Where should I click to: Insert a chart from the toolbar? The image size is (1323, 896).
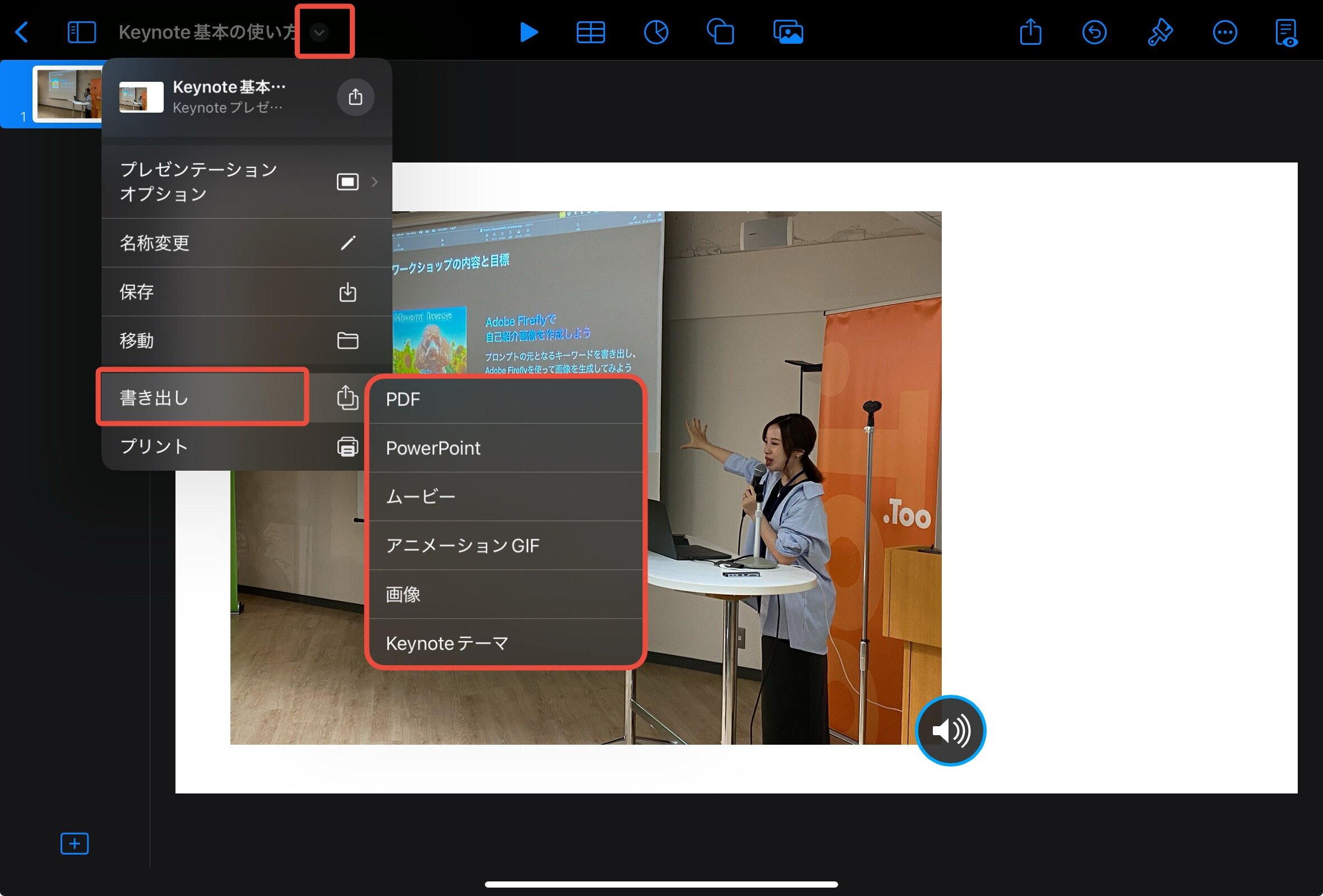point(656,33)
